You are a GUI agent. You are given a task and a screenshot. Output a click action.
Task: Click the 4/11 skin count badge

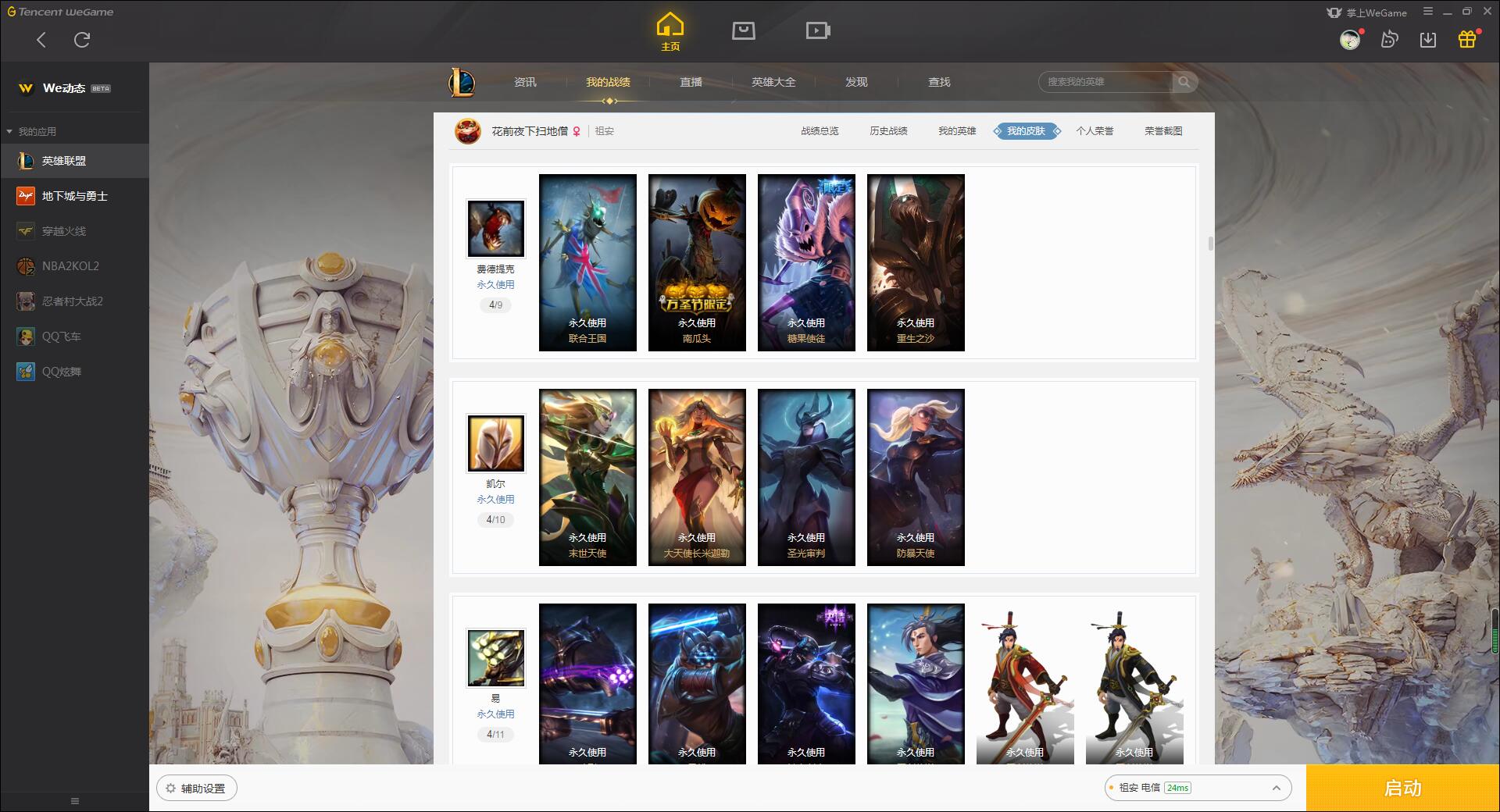pos(495,735)
